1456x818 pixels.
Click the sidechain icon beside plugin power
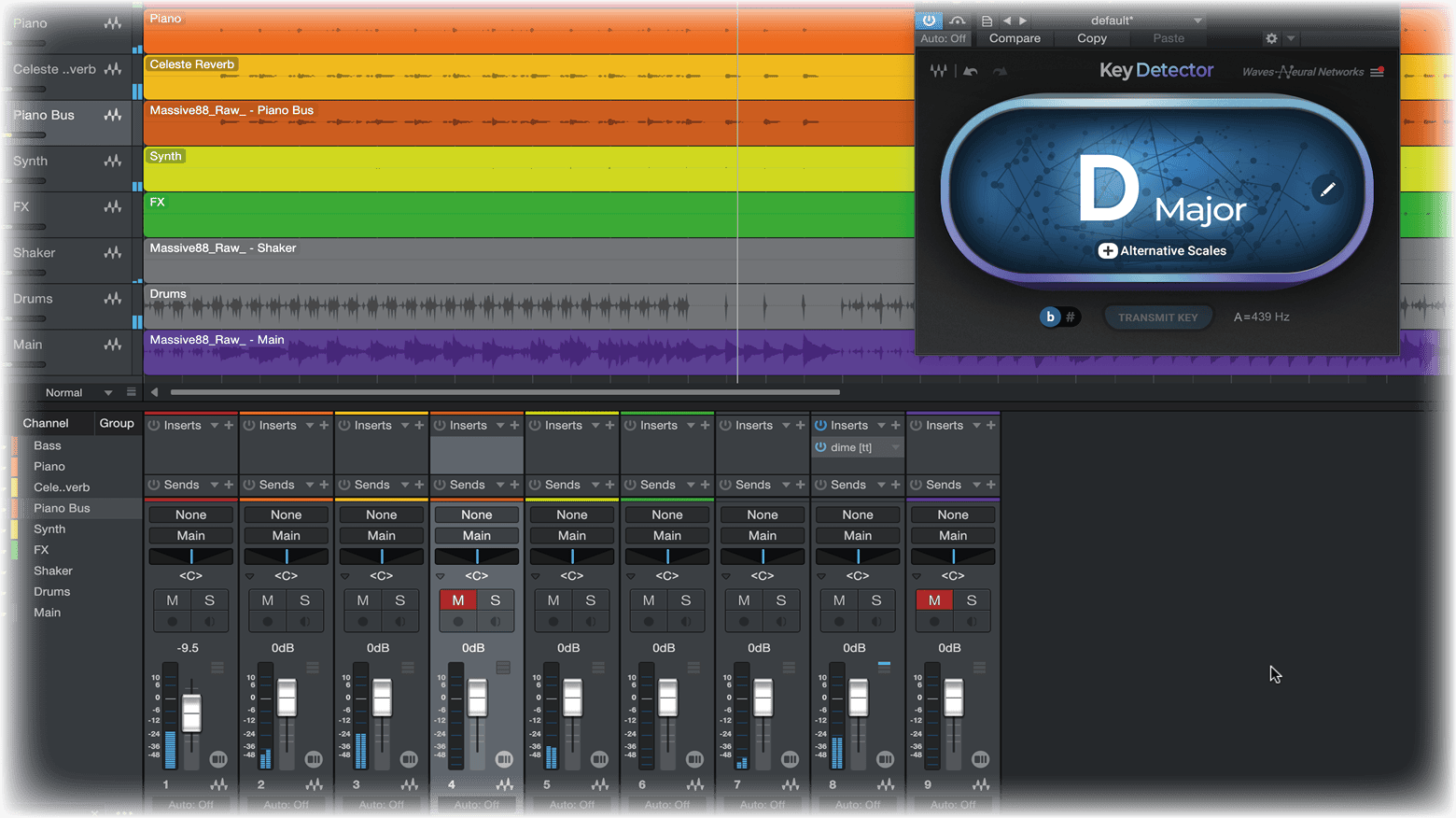coord(958,21)
